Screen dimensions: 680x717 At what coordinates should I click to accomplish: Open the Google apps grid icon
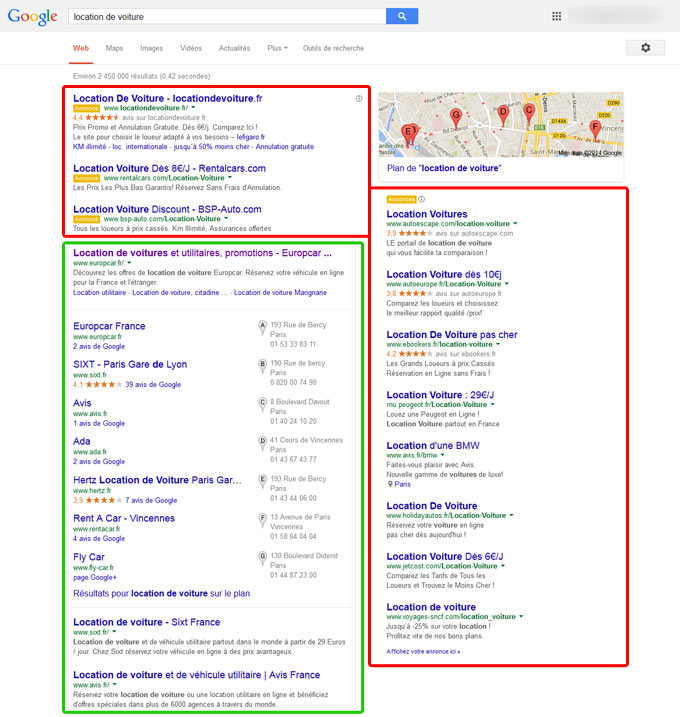click(x=556, y=16)
